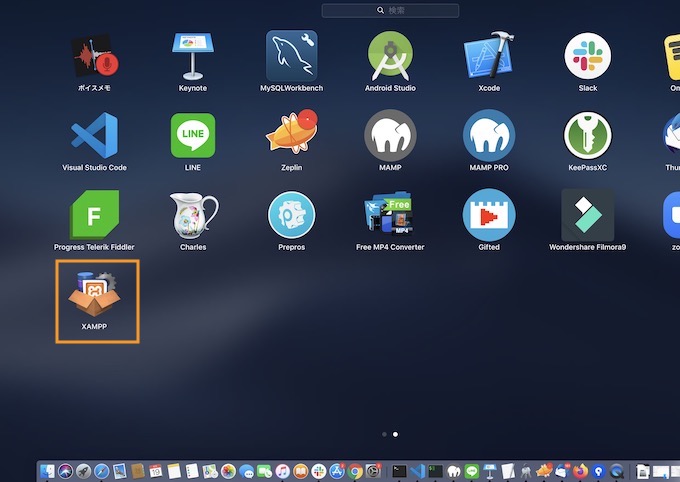680x482 pixels.
Task: Open Charles proxy app
Action: 193,216
